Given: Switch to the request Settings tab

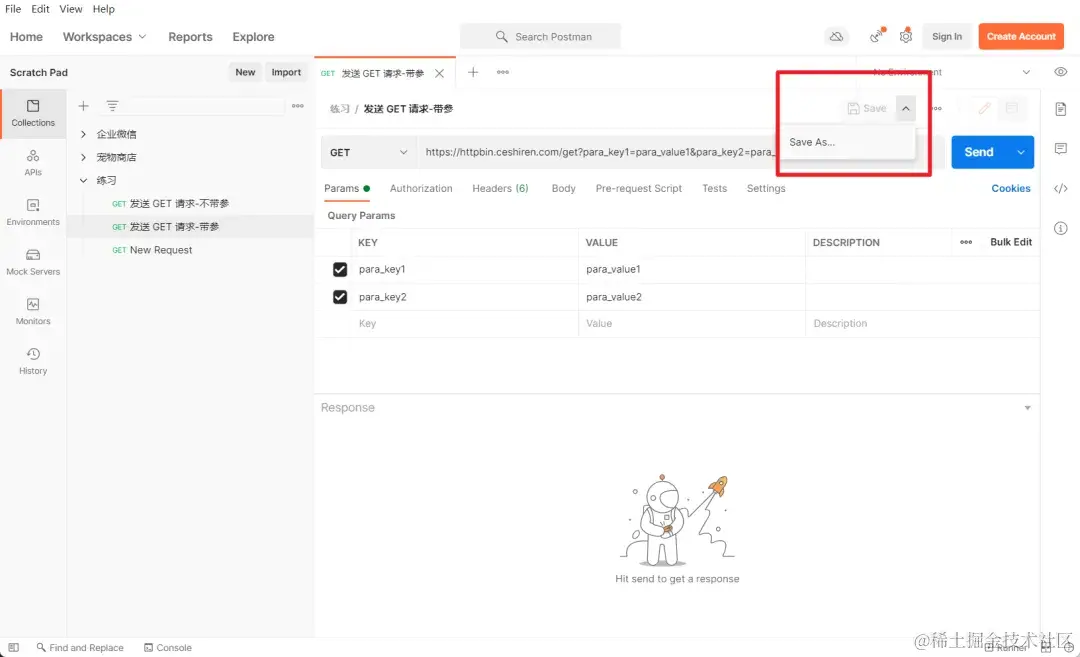Looking at the screenshot, I should tap(766, 188).
